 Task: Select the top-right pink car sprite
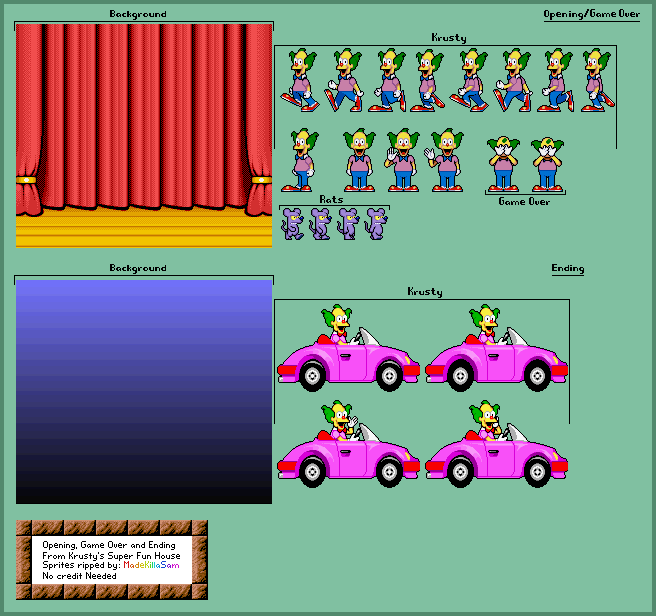click(497, 348)
